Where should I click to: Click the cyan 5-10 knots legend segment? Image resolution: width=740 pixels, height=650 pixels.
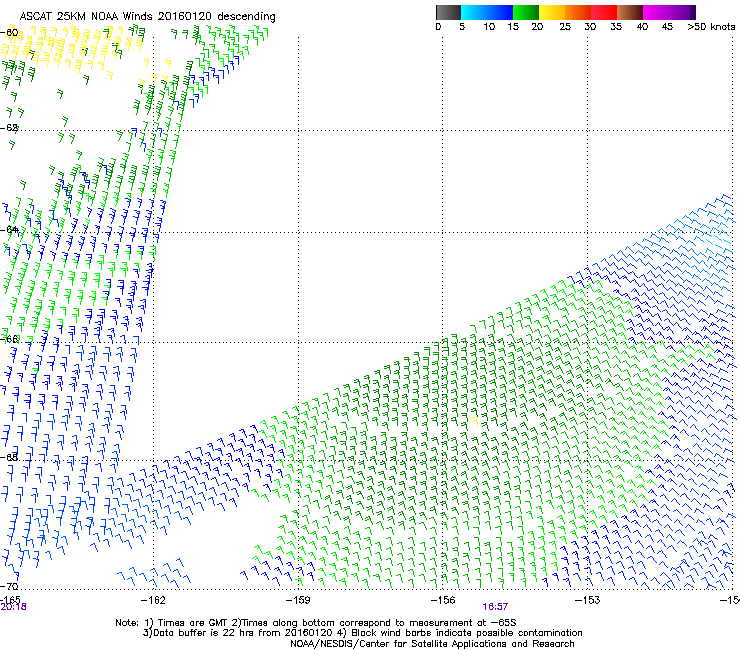coord(473,12)
